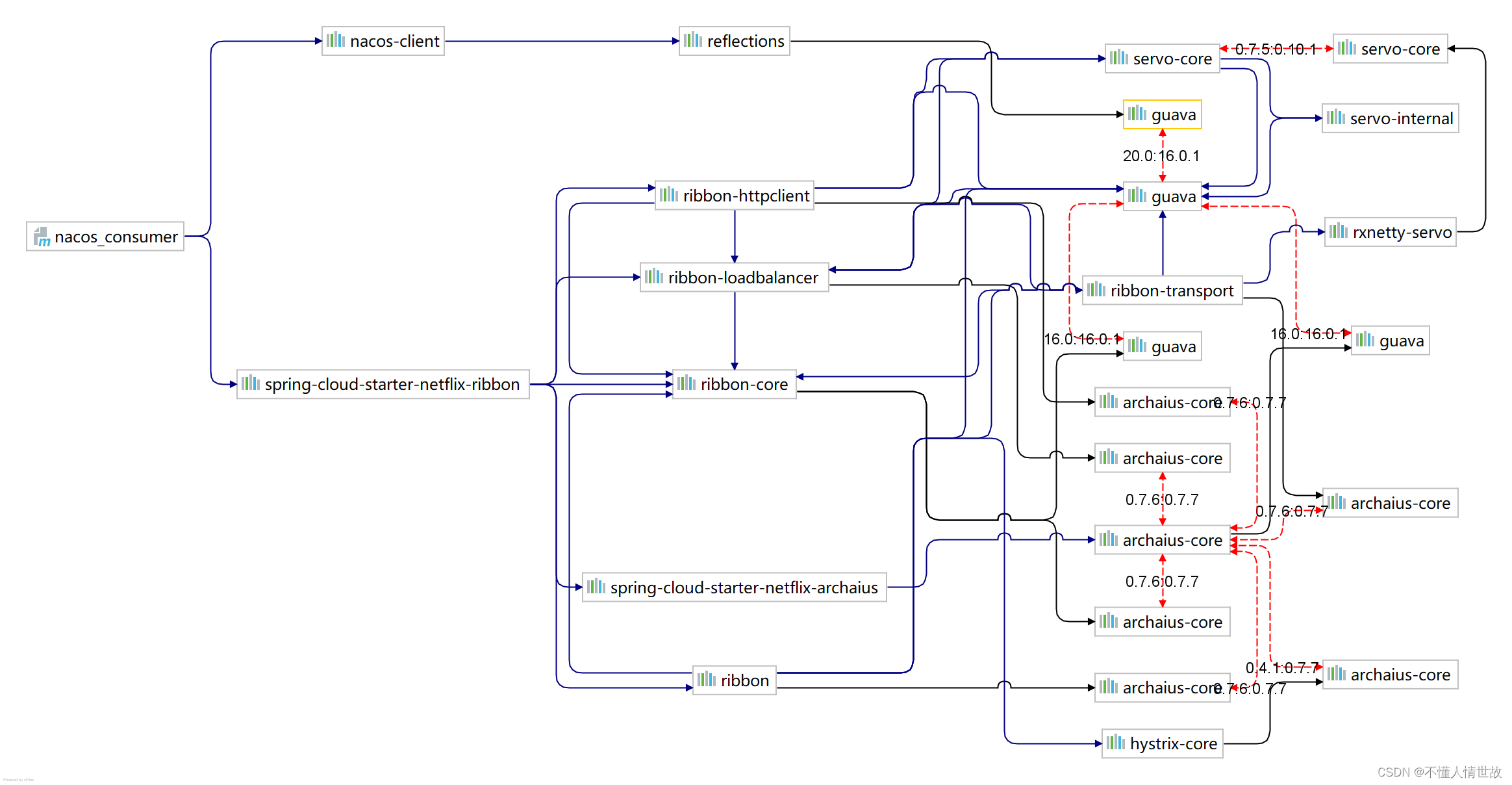Click the ribbon-httpclient module icon
Viewport: 1512px width, 785px height.
pyautogui.click(x=670, y=194)
